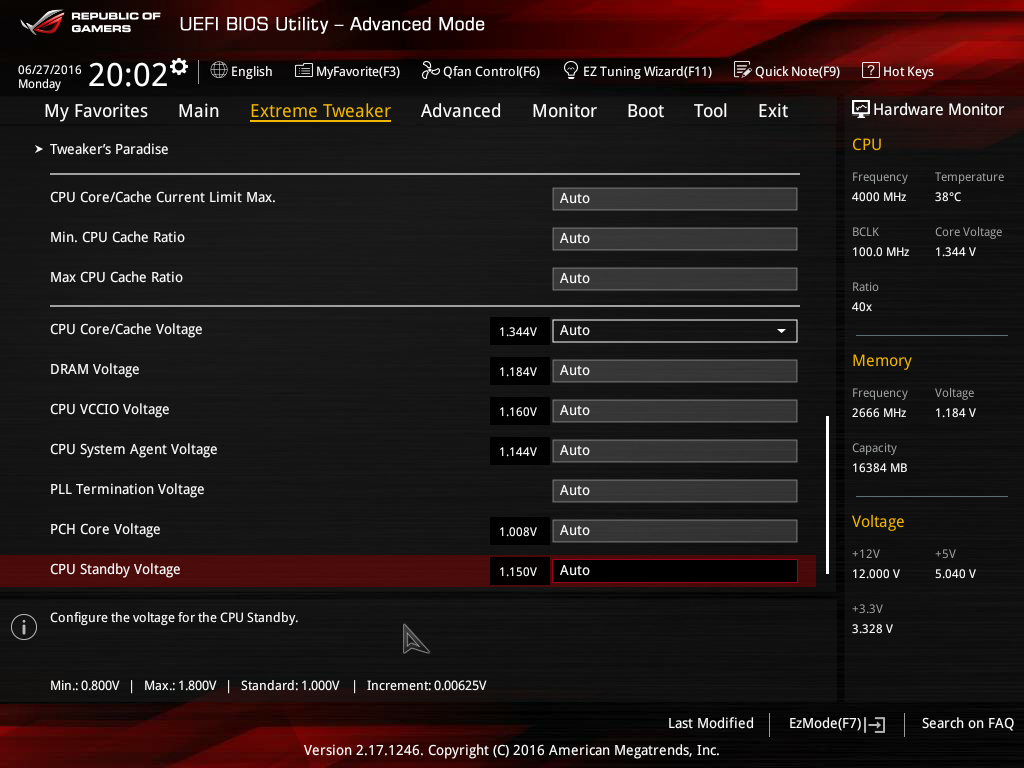Open CPU Core/Cache Voltage dropdown arrow

(781, 331)
